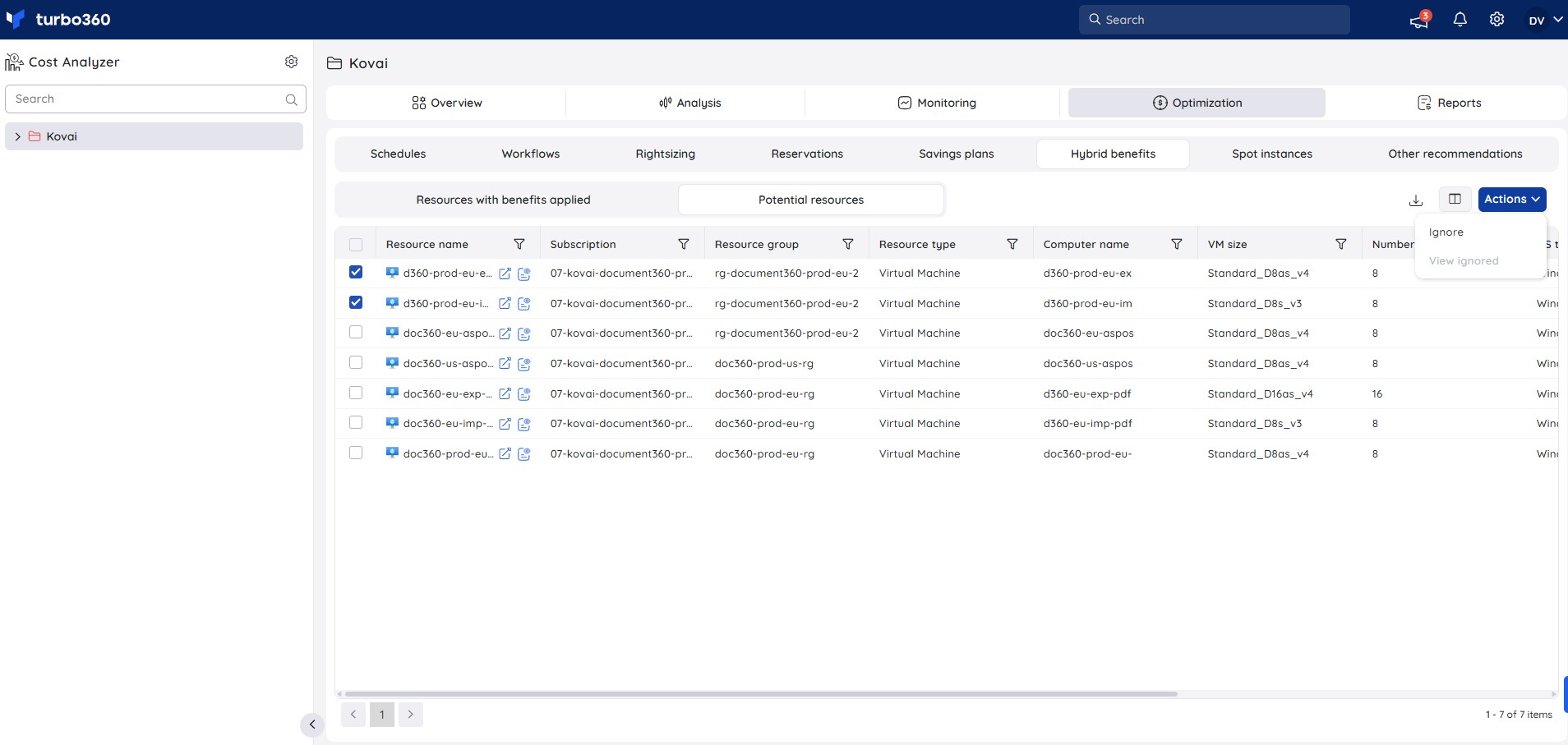Open Cost Analyzer settings gear
1568x745 pixels.
[291, 62]
